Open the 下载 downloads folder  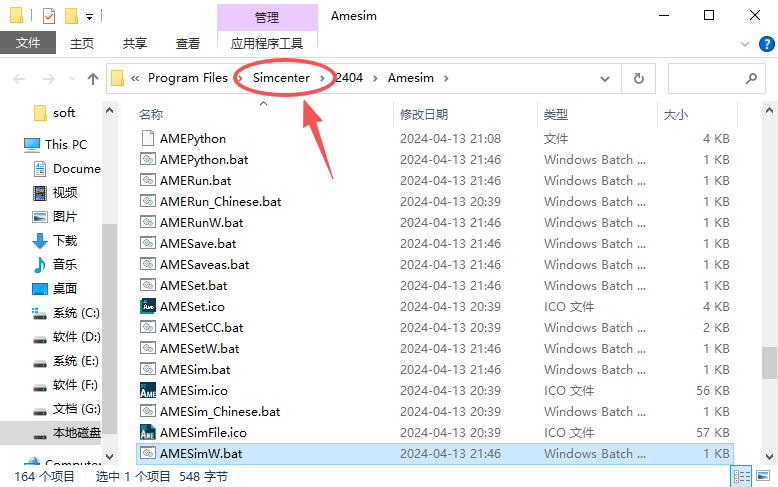point(65,241)
